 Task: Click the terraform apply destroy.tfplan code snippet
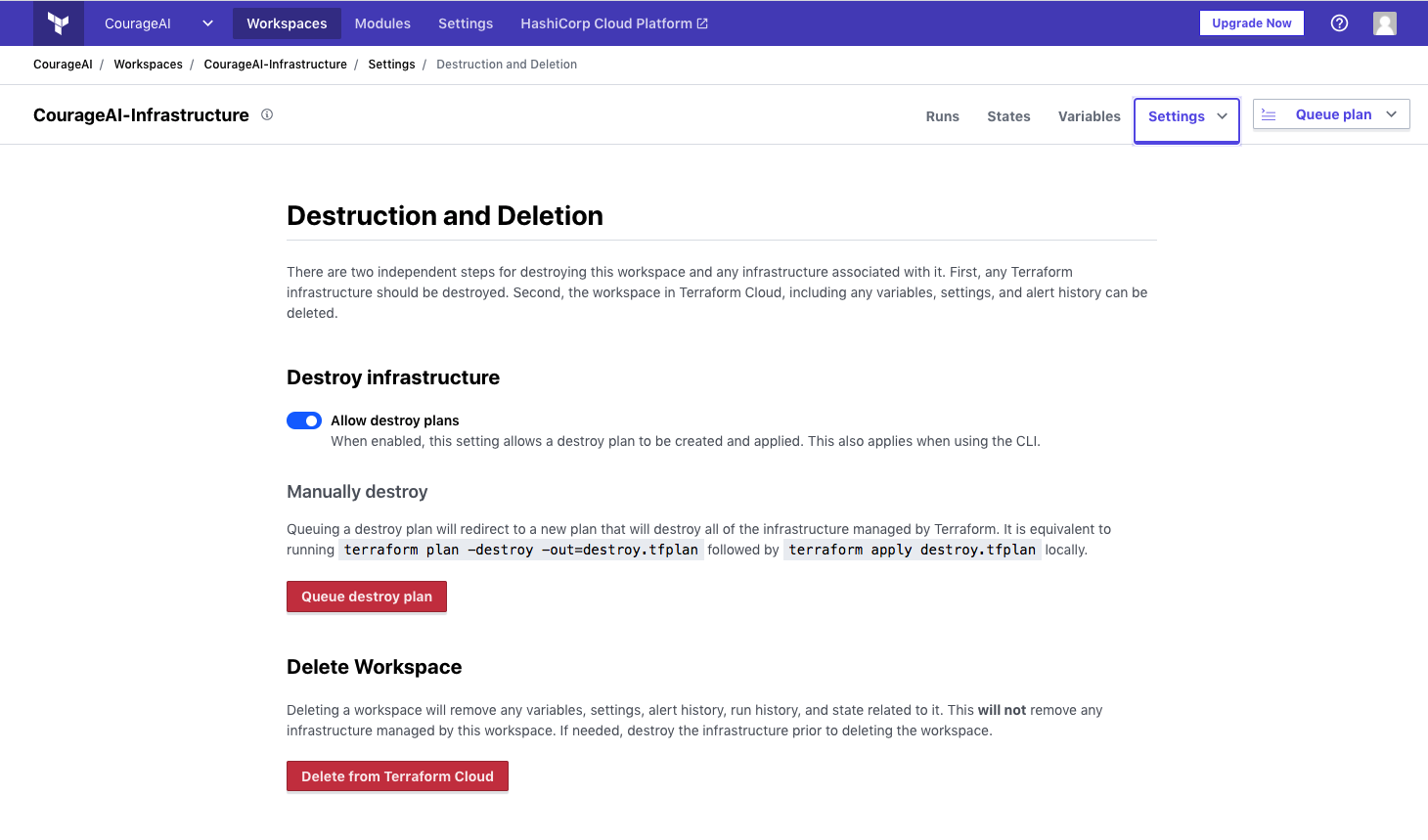coord(913,550)
